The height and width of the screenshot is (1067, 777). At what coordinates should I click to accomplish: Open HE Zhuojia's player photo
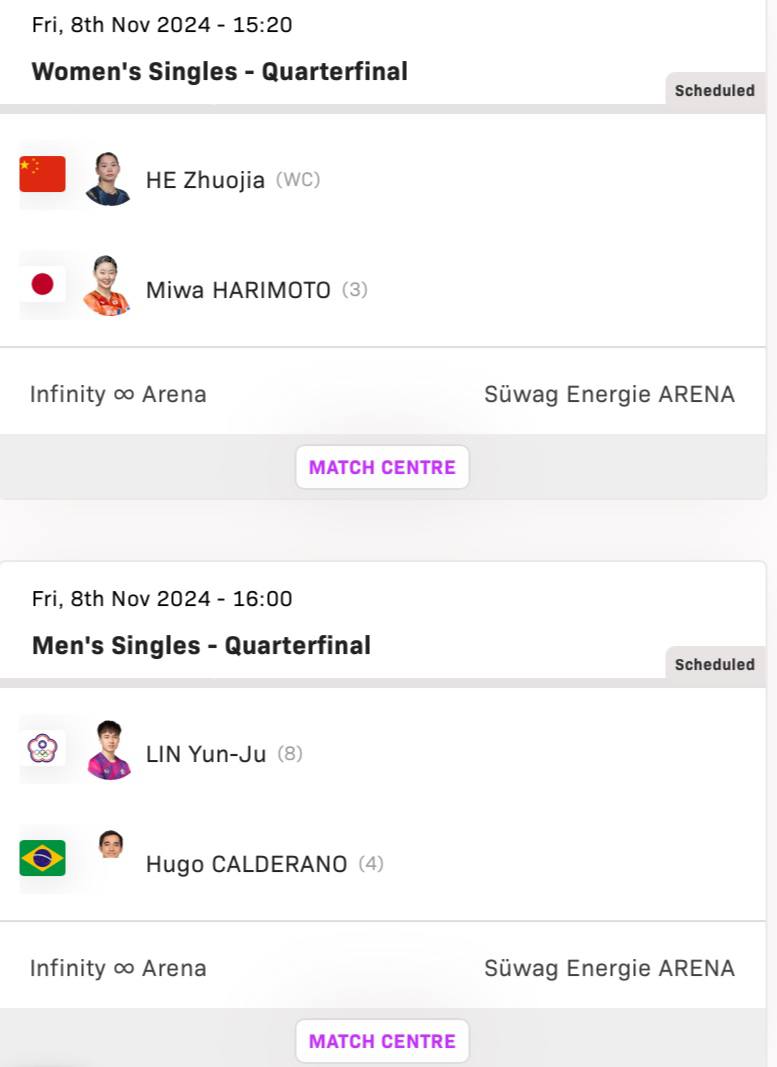[108, 179]
